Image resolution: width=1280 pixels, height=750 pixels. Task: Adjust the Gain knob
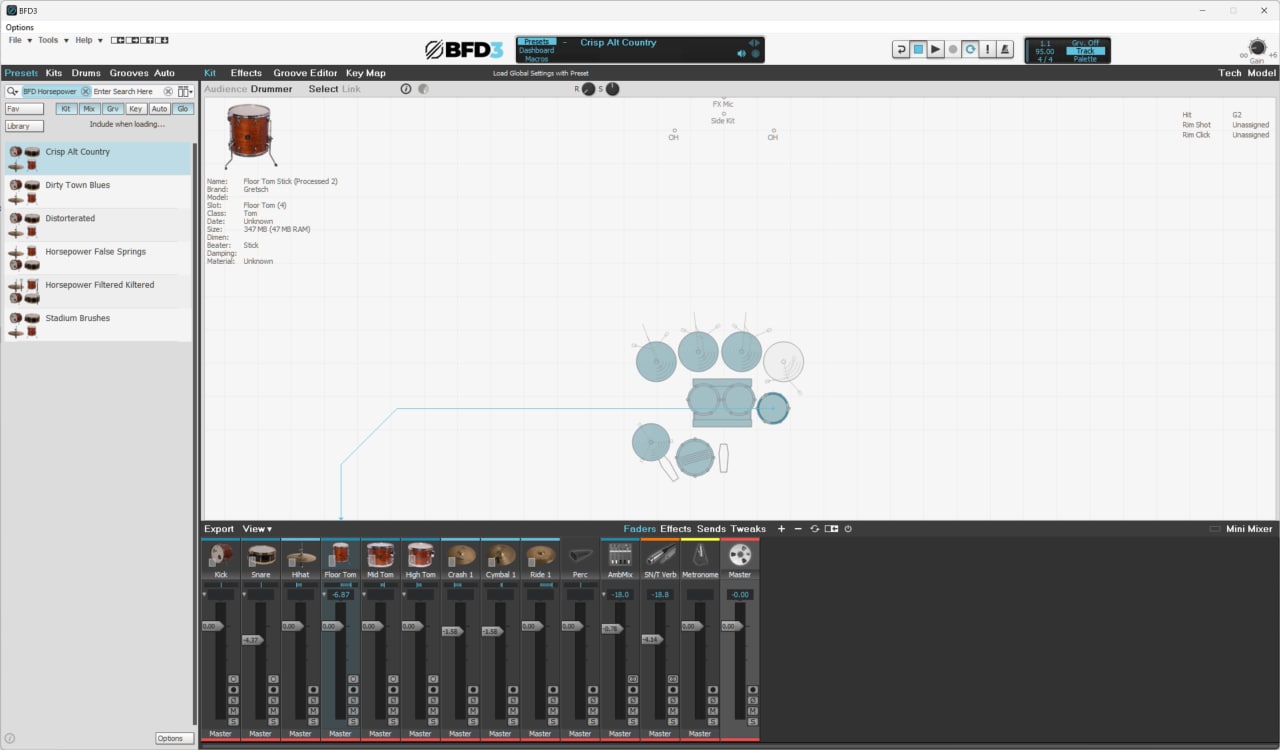coord(1257,47)
